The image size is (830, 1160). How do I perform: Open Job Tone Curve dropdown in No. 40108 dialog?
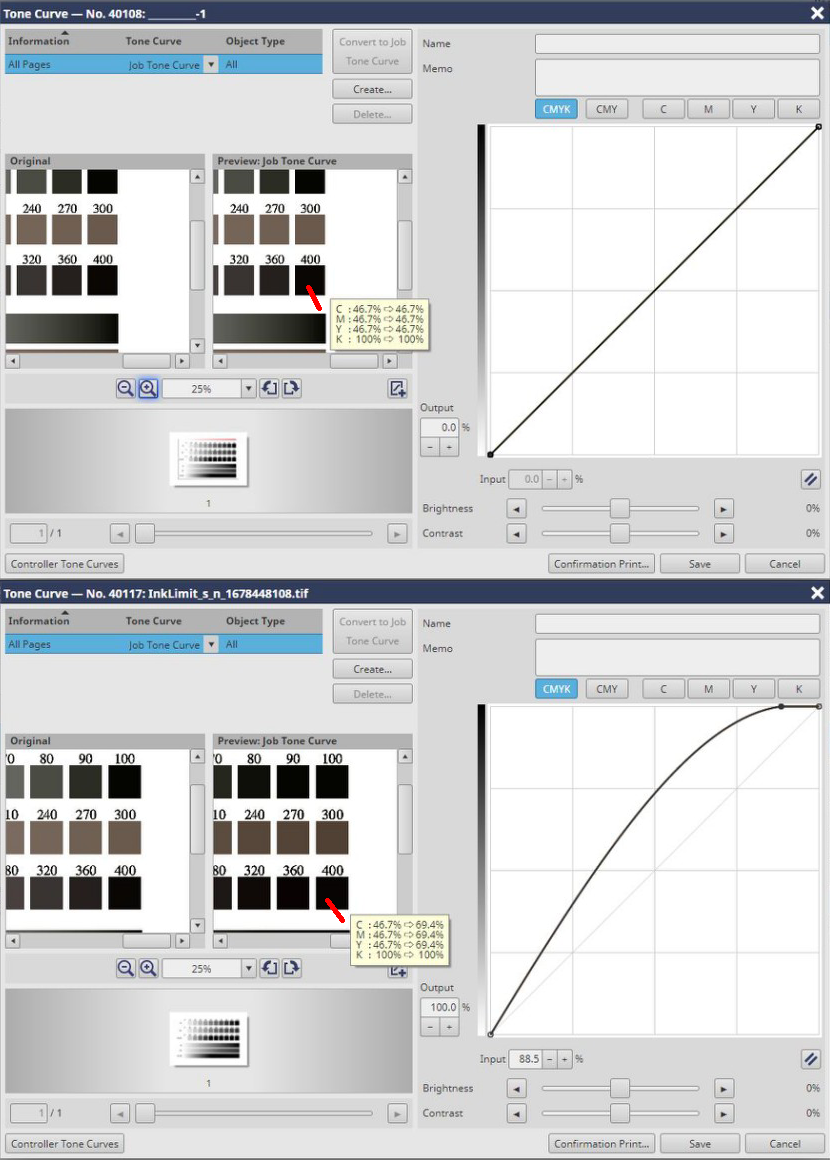(x=210, y=65)
